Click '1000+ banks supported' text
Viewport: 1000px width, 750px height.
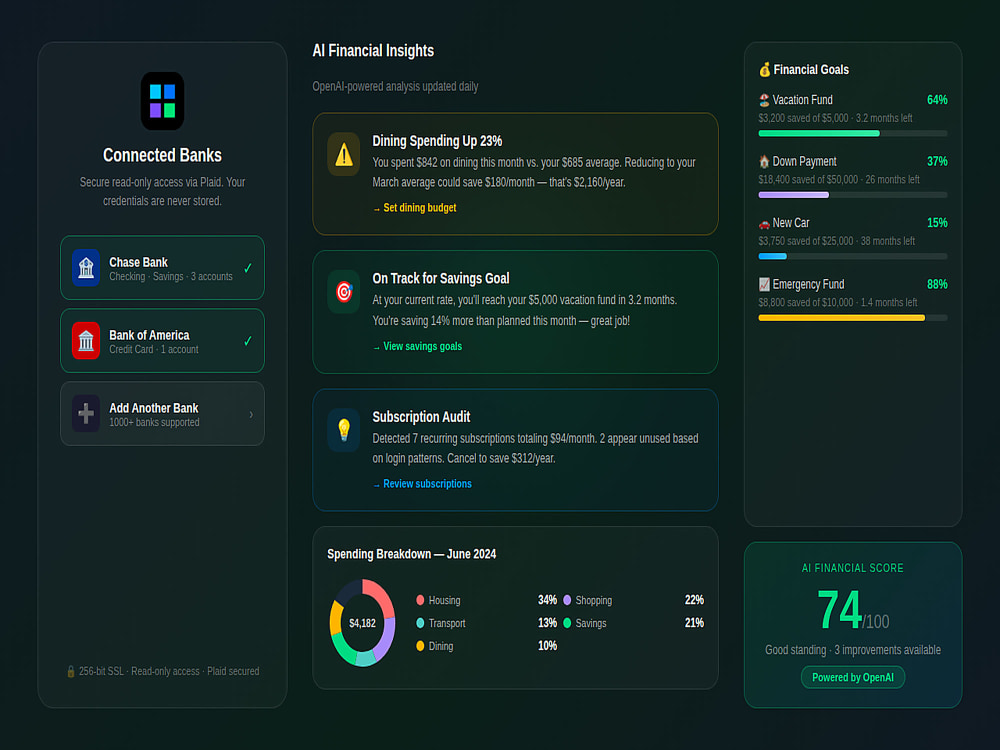[x=154, y=423]
